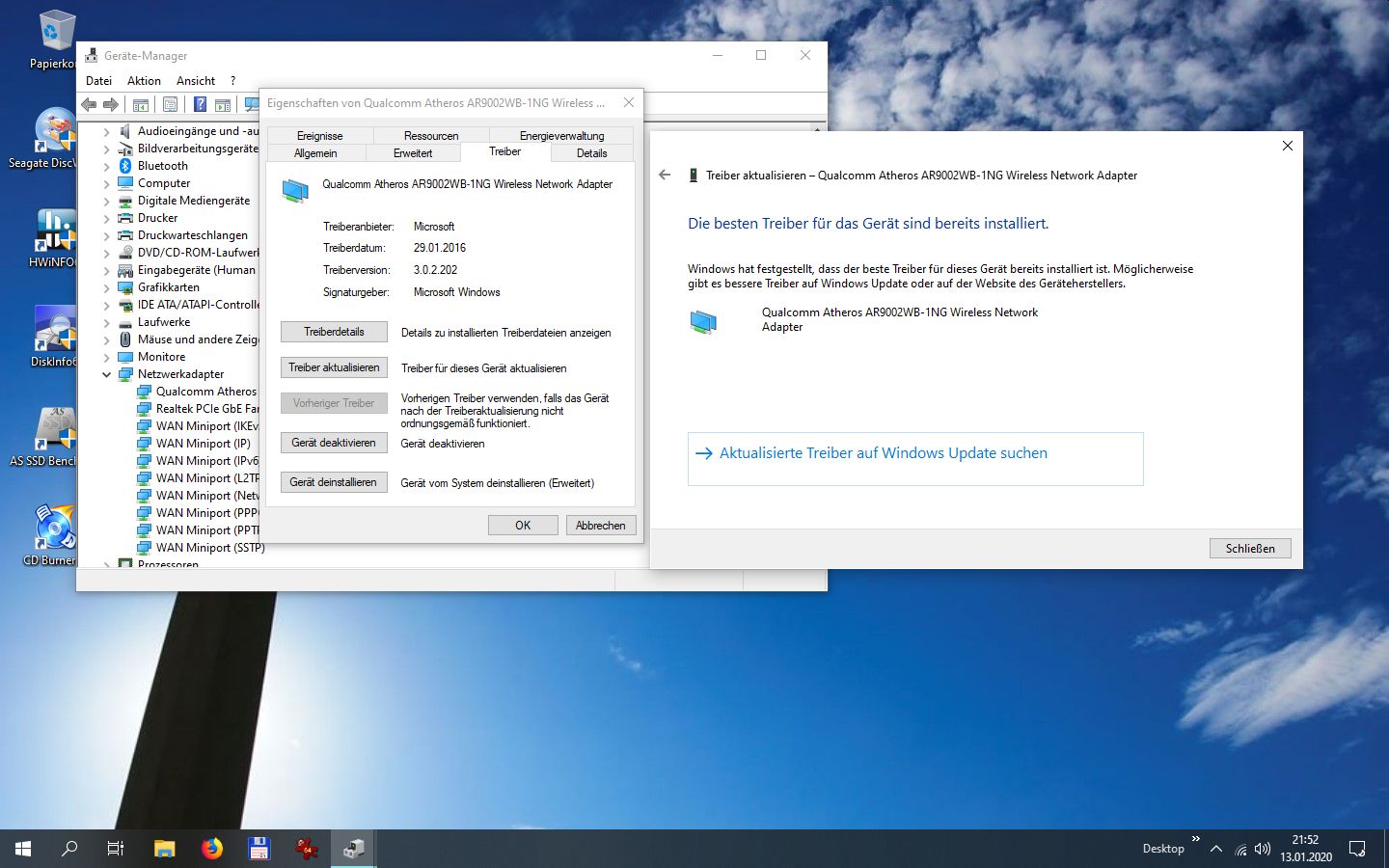This screenshot has height=868, width=1389.
Task: Click the floppy-disk app icon on taskbar
Action: (x=259, y=849)
